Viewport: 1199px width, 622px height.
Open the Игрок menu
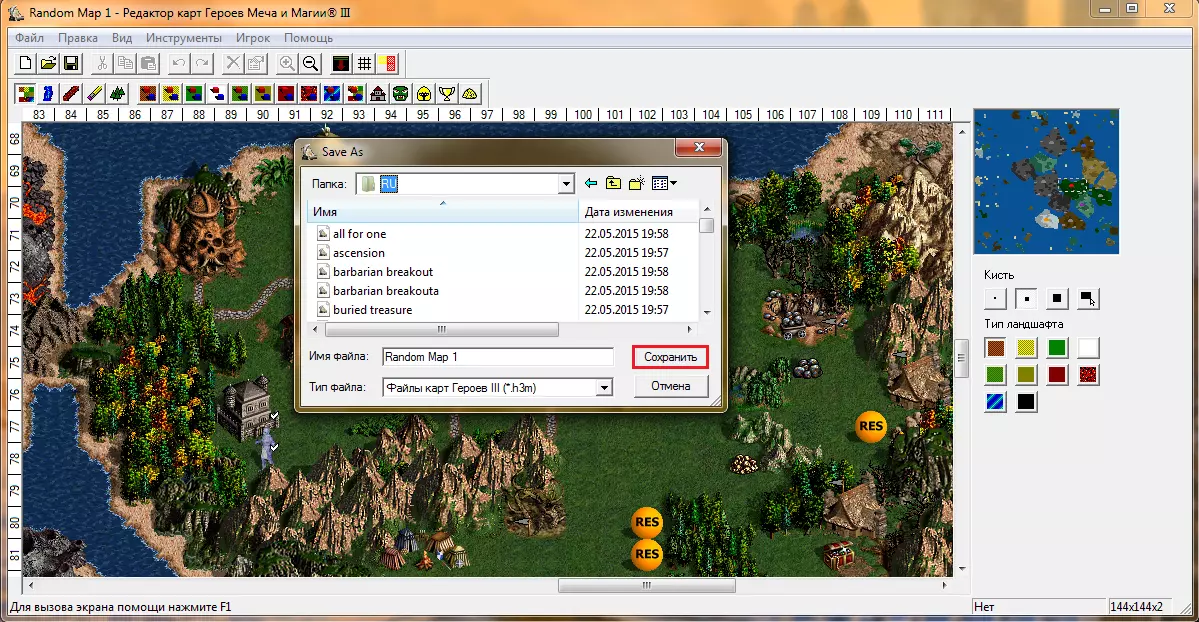pyautogui.click(x=252, y=37)
